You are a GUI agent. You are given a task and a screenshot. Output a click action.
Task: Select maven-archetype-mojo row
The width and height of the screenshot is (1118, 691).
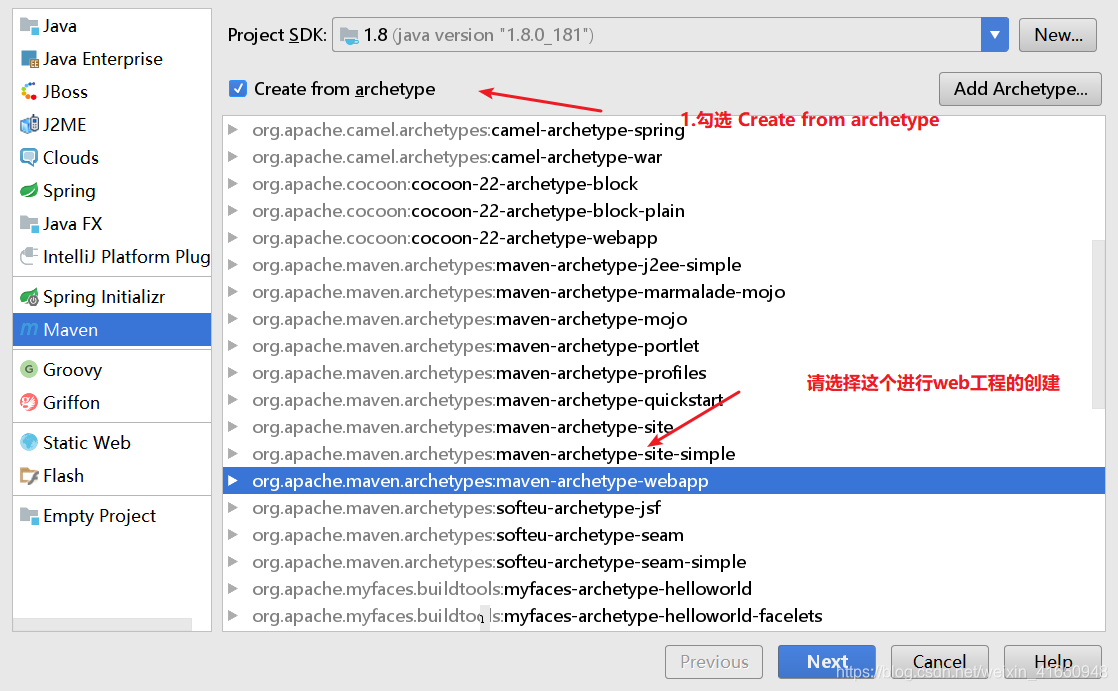(664, 319)
